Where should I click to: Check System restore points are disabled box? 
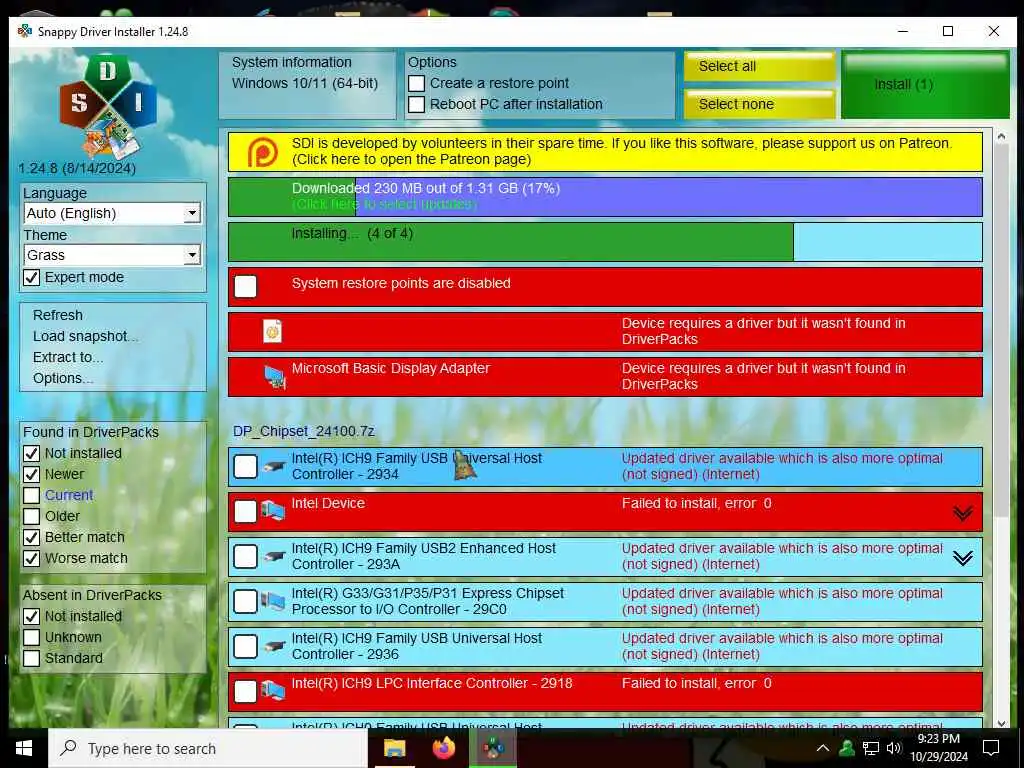(246, 286)
